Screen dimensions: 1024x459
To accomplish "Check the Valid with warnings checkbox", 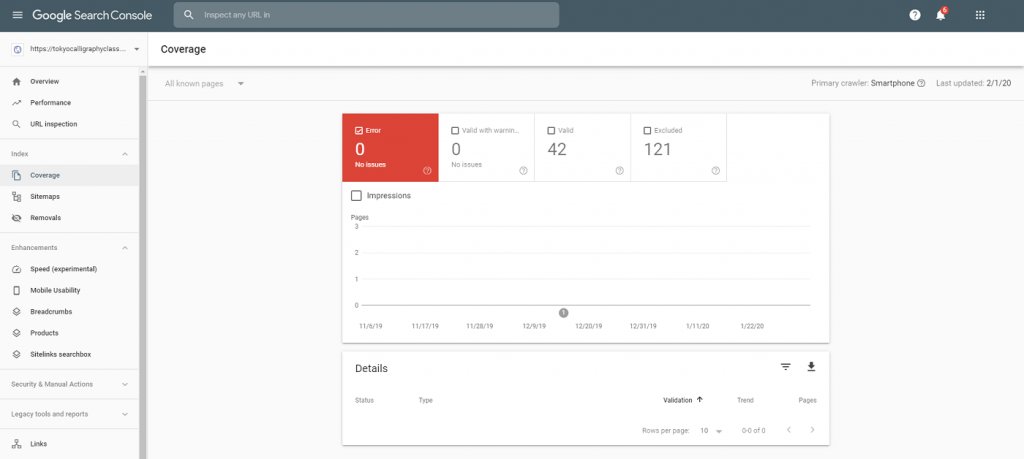I will point(455,131).
